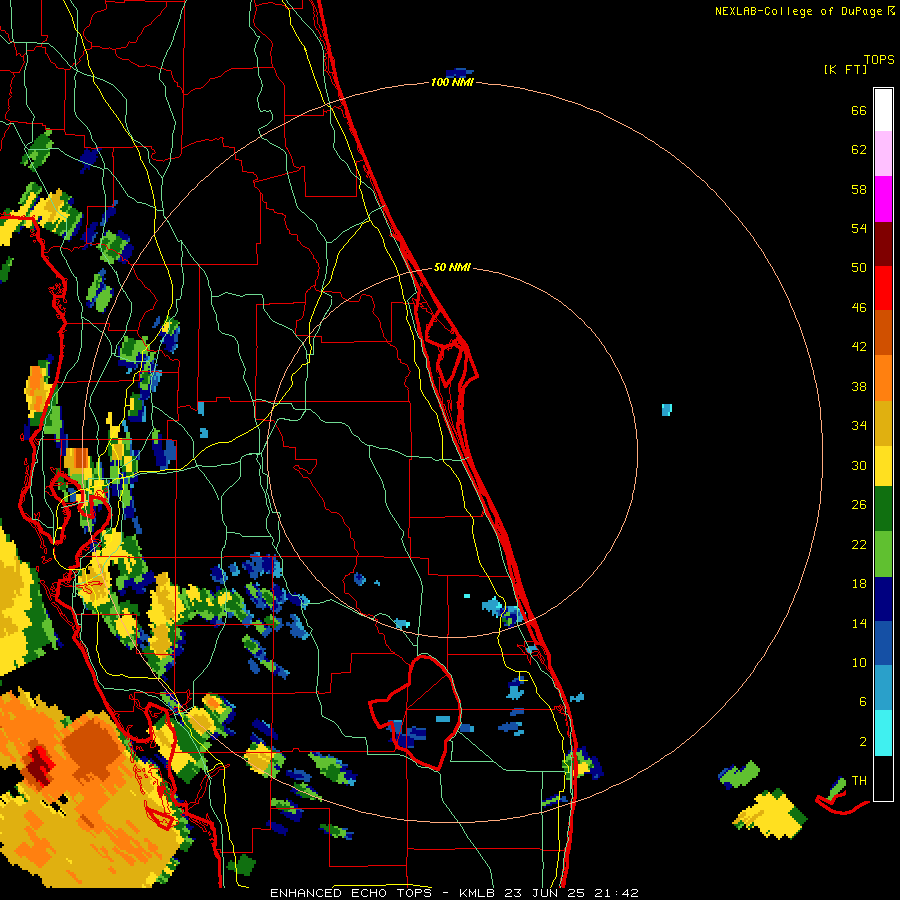Viewport: 900px width, 900px height.
Task: Click the ENHANCED ECHO TOPS caption at bottom
Action: tap(454, 893)
